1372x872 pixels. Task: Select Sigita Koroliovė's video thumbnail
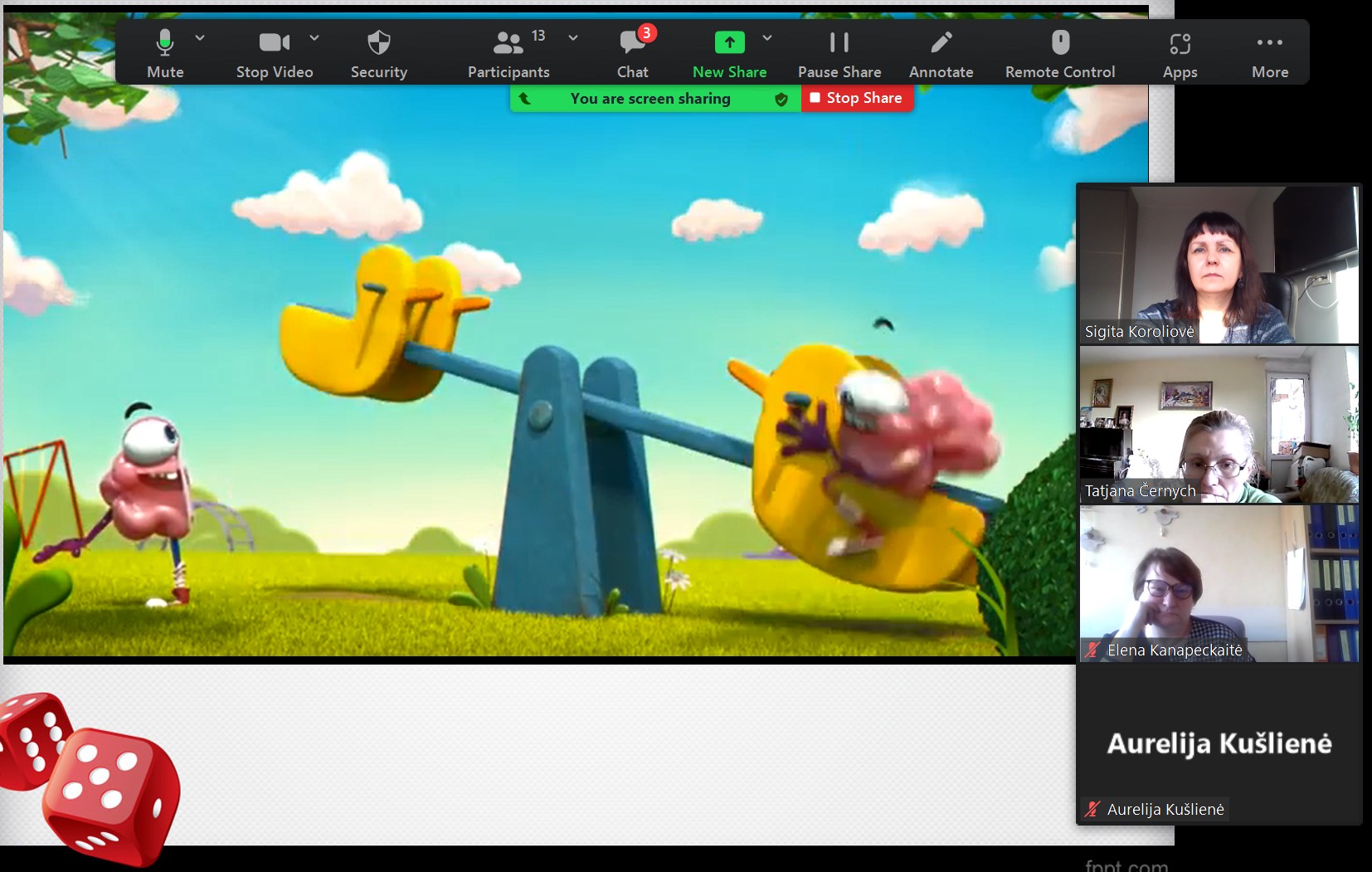tap(1218, 264)
